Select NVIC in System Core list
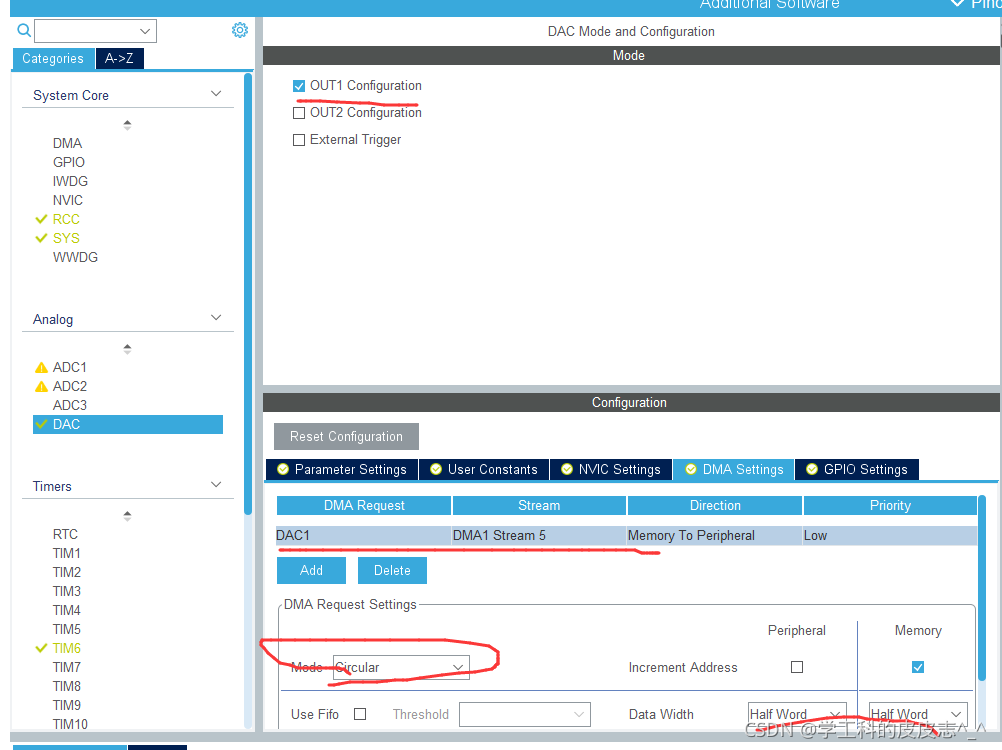 click(68, 200)
